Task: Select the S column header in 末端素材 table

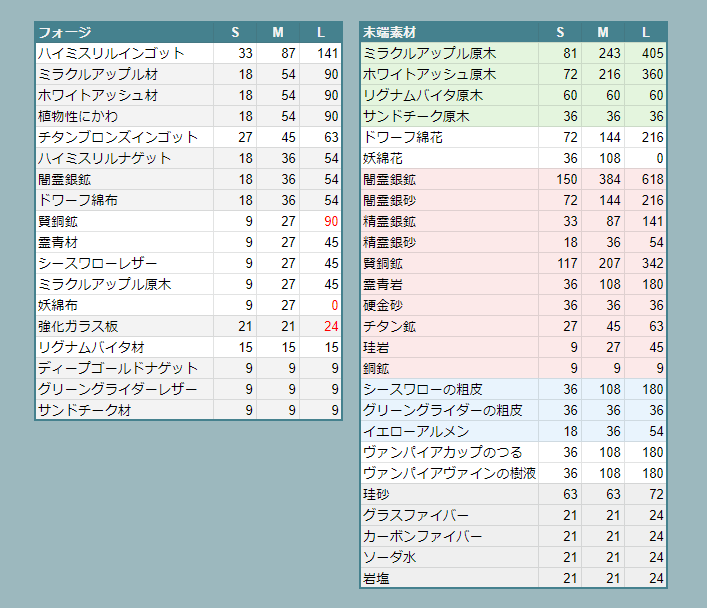Action: [560, 32]
